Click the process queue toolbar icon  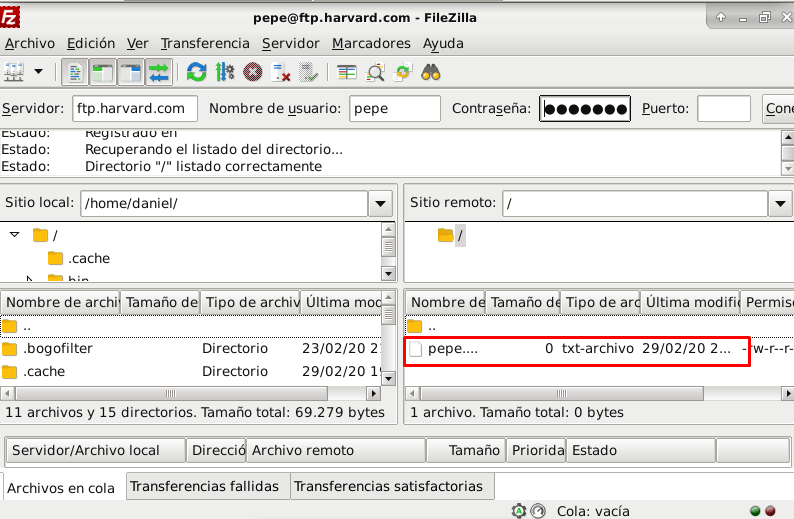click(225, 72)
